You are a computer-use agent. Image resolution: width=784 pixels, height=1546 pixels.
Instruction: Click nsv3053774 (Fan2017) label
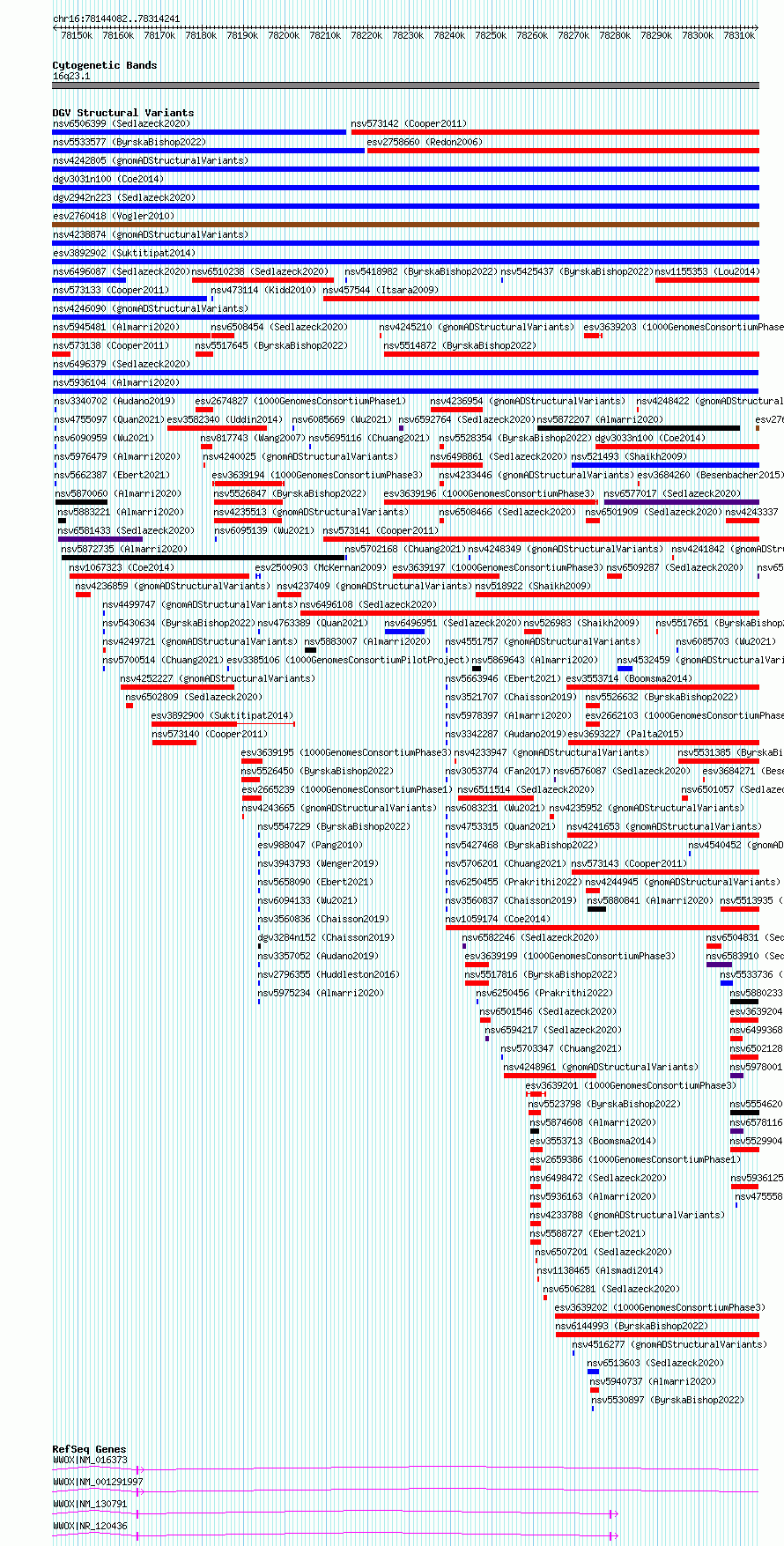tap(497, 771)
